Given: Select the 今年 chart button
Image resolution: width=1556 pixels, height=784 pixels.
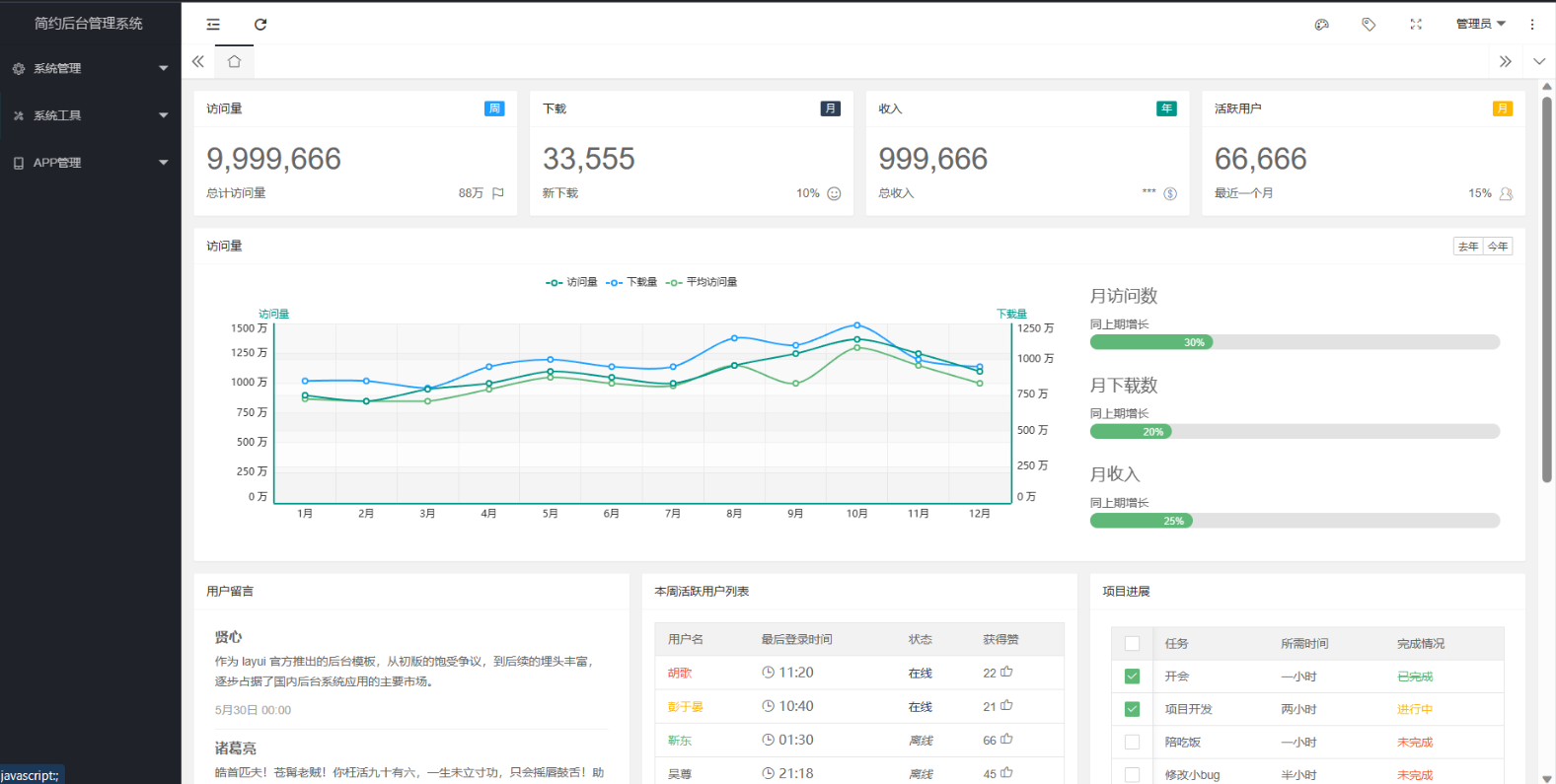Looking at the screenshot, I should click(1498, 247).
